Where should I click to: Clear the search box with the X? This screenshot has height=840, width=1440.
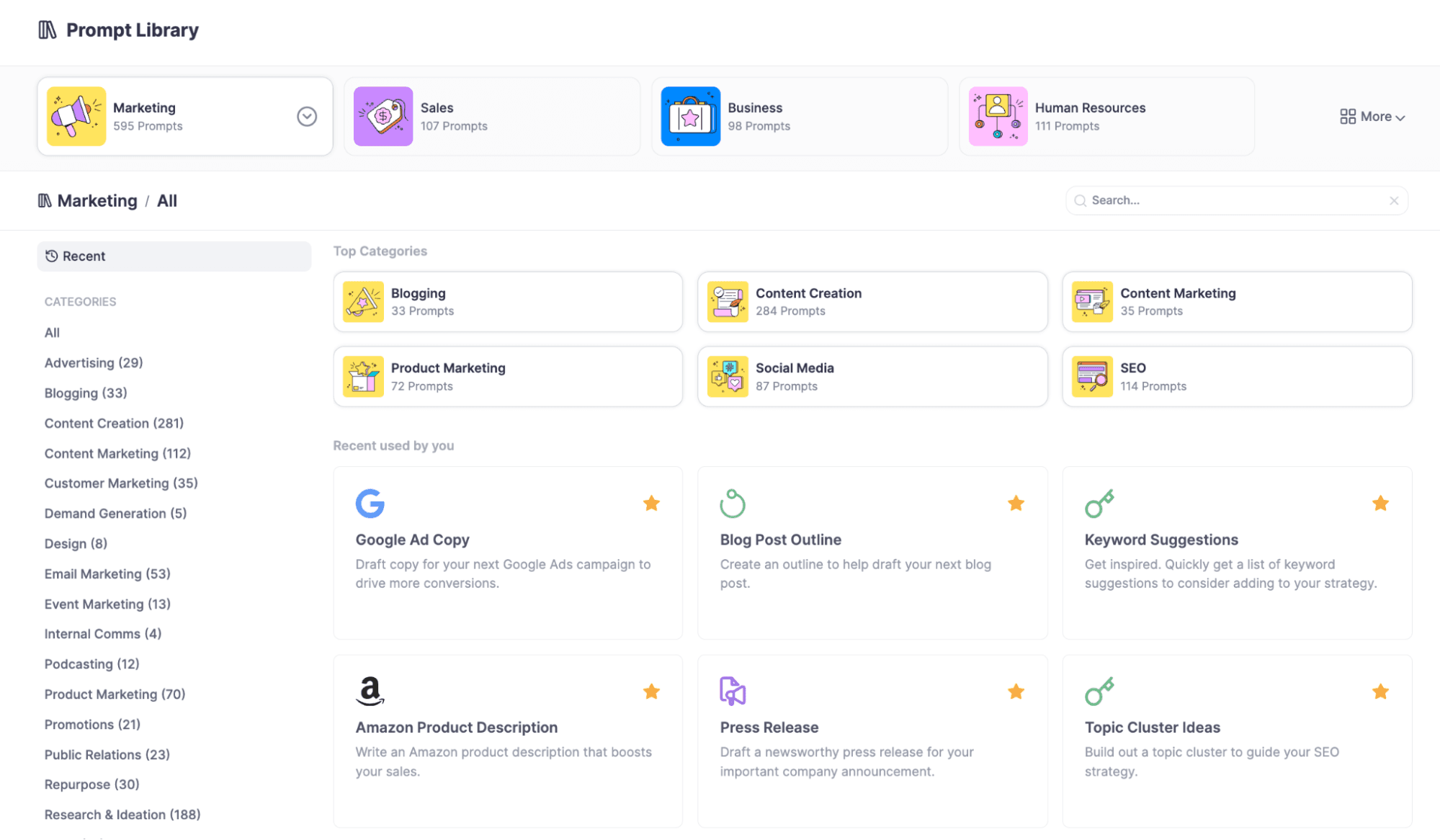pos(1394,201)
